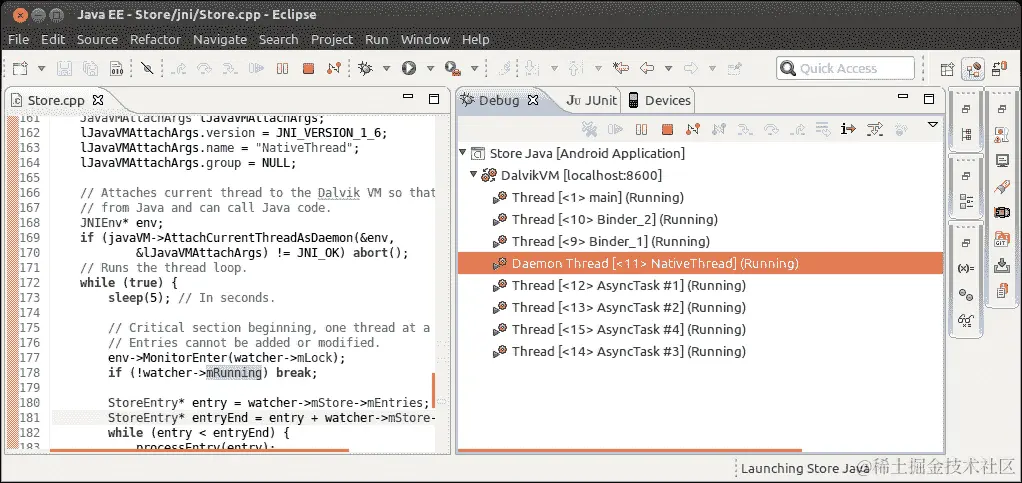Viewport: 1022px width, 483px height.
Task: Select the Java EE perspective button
Action: (x=973, y=68)
